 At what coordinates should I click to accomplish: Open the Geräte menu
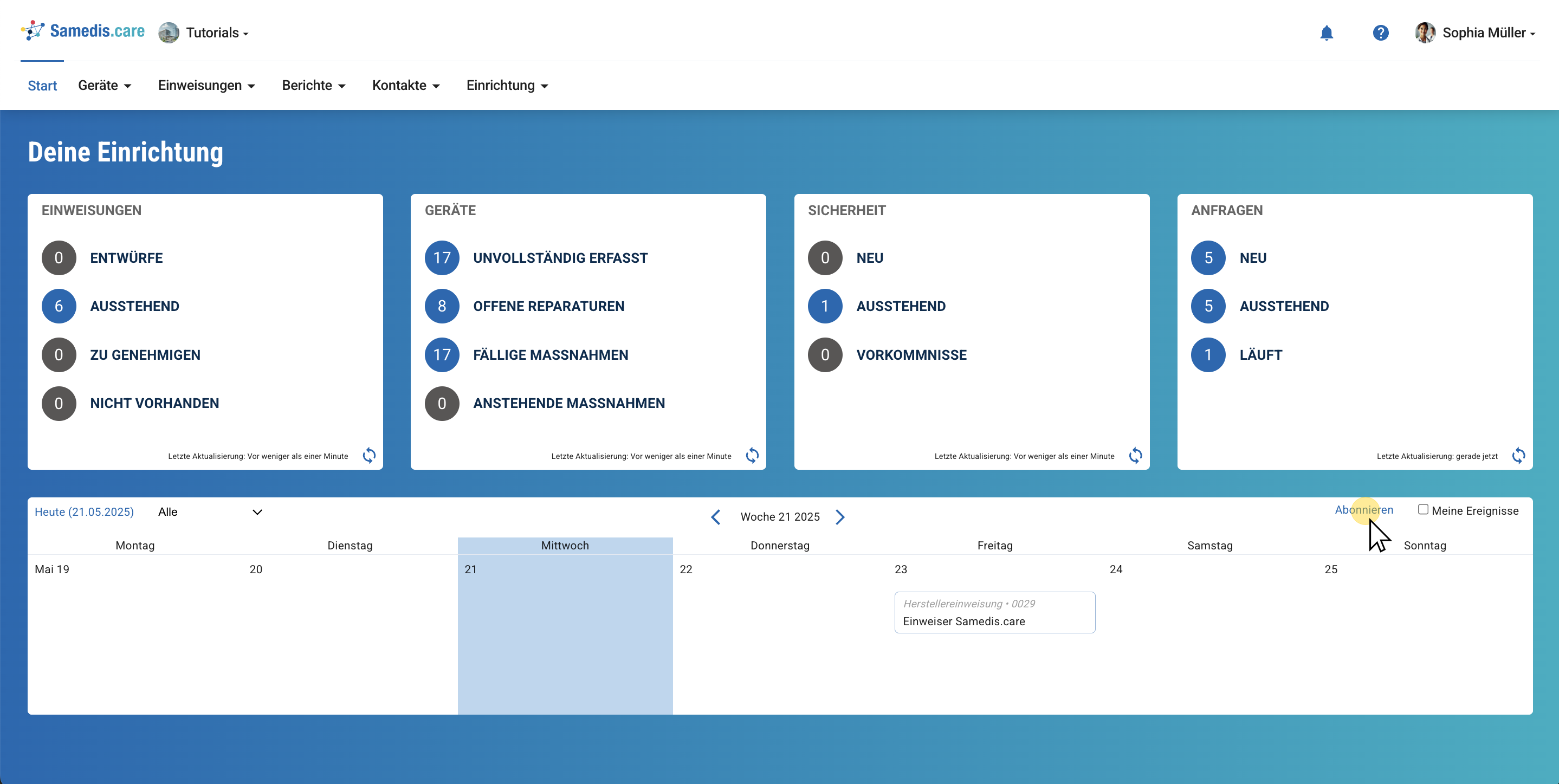[104, 85]
